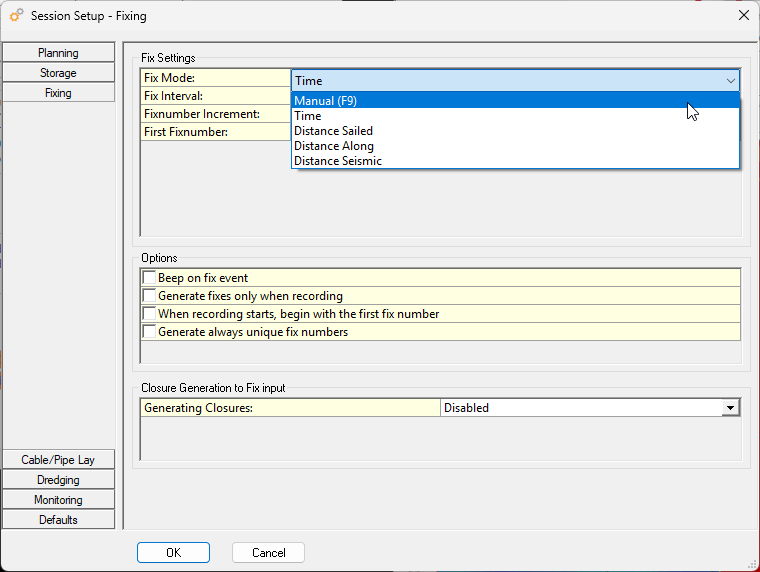The image size is (760, 572).
Task: Open the Generating Closures dropdown arrow
Action: pos(730,408)
